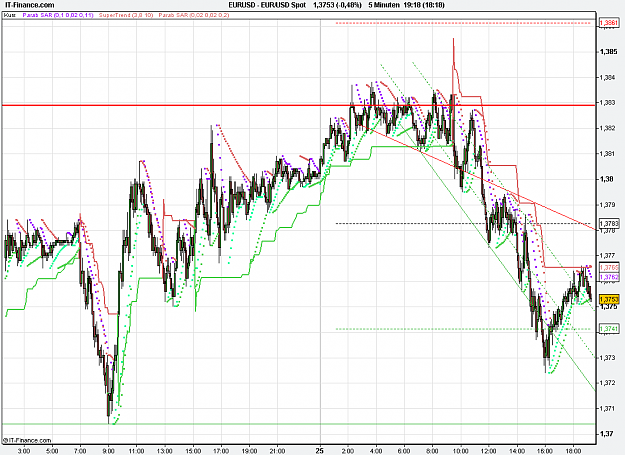The width and height of the screenshot is (625, 455).
Task: Click the 1,384 price axis label
Action: point(608,77)
